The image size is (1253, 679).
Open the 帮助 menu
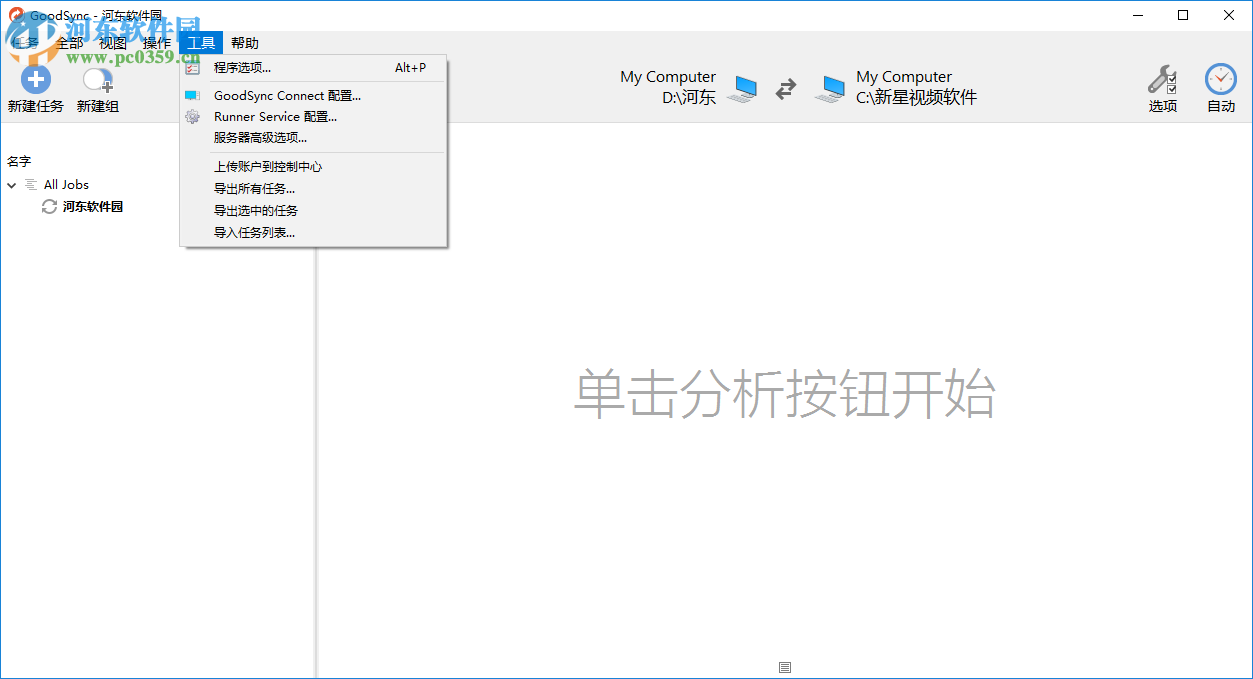(245, 43)
